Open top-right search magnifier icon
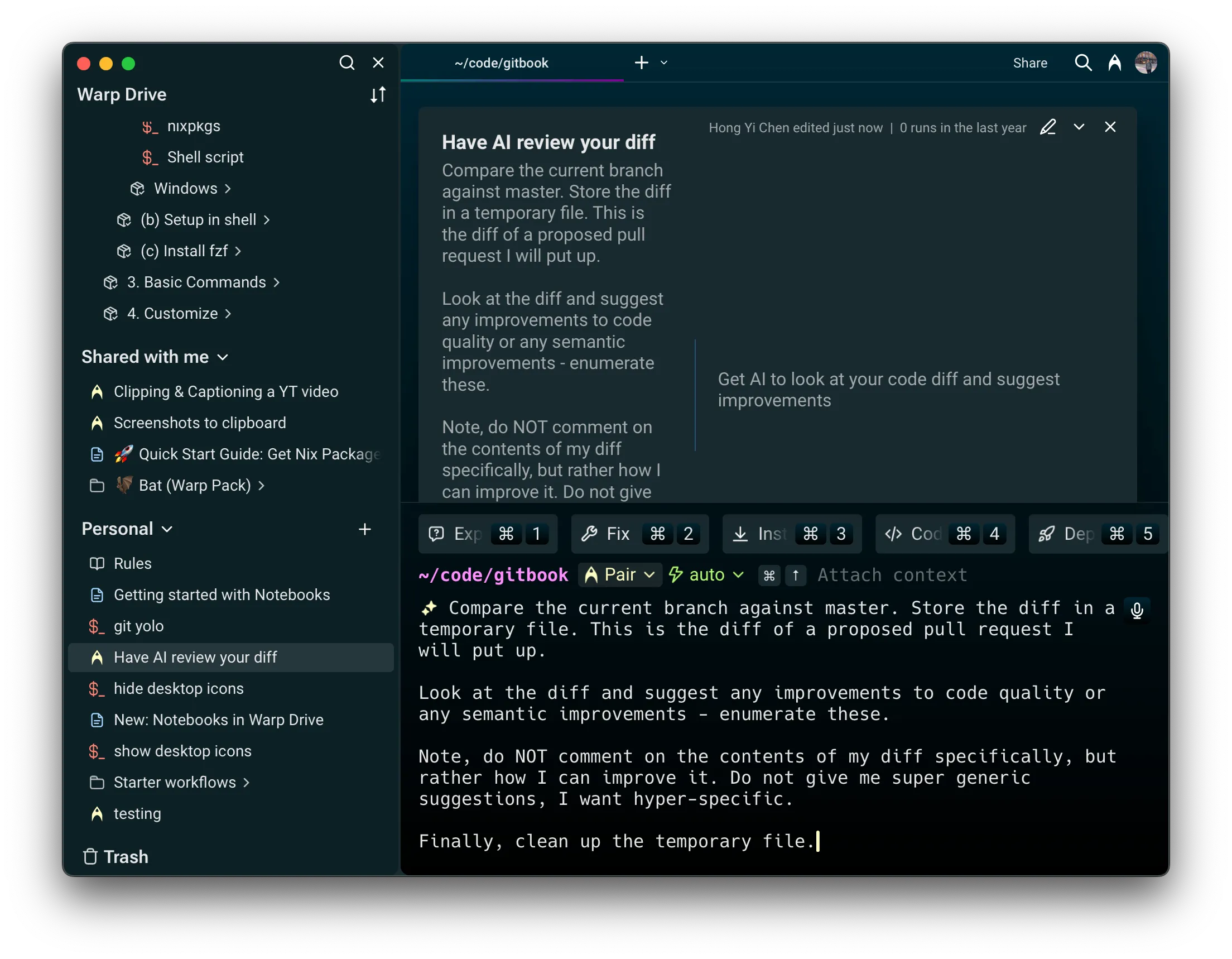1232x959 pixels. (x=1083, y=63)
